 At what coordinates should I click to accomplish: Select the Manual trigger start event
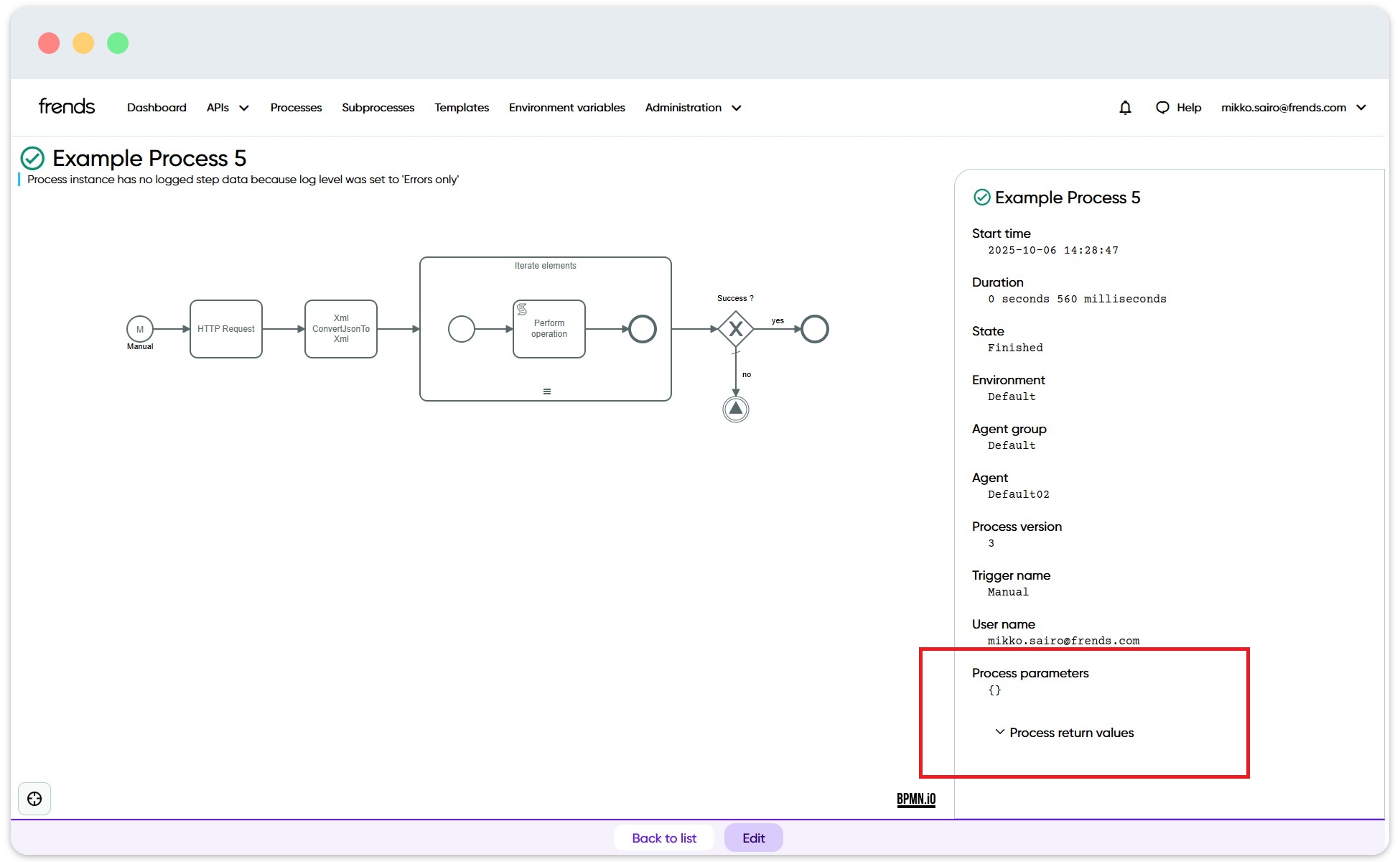click(x=140, y=329)
